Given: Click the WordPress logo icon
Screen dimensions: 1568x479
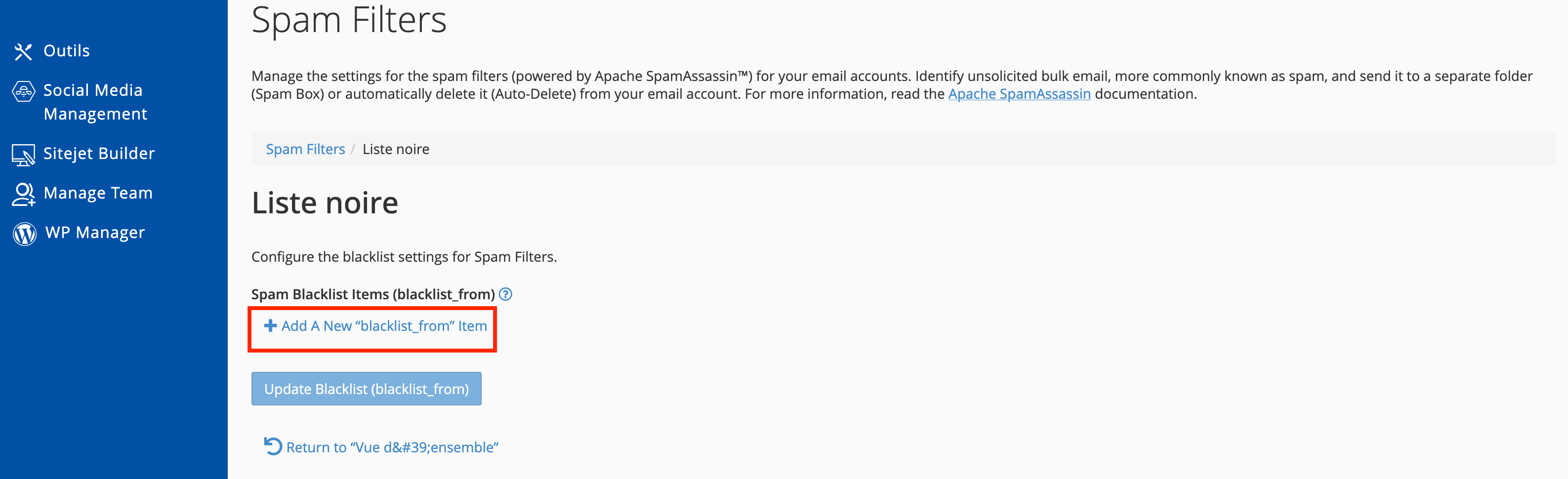Looking at the screenshot, I should click(24, 234).
